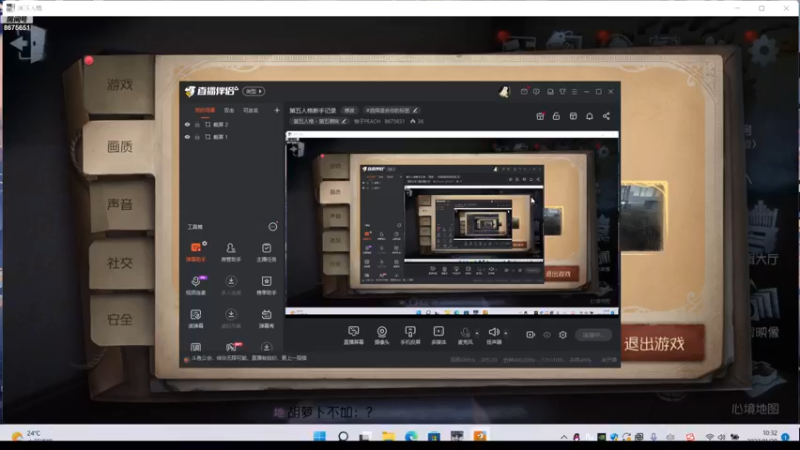Mute the 扬声器 speaker

coord(493,335)
